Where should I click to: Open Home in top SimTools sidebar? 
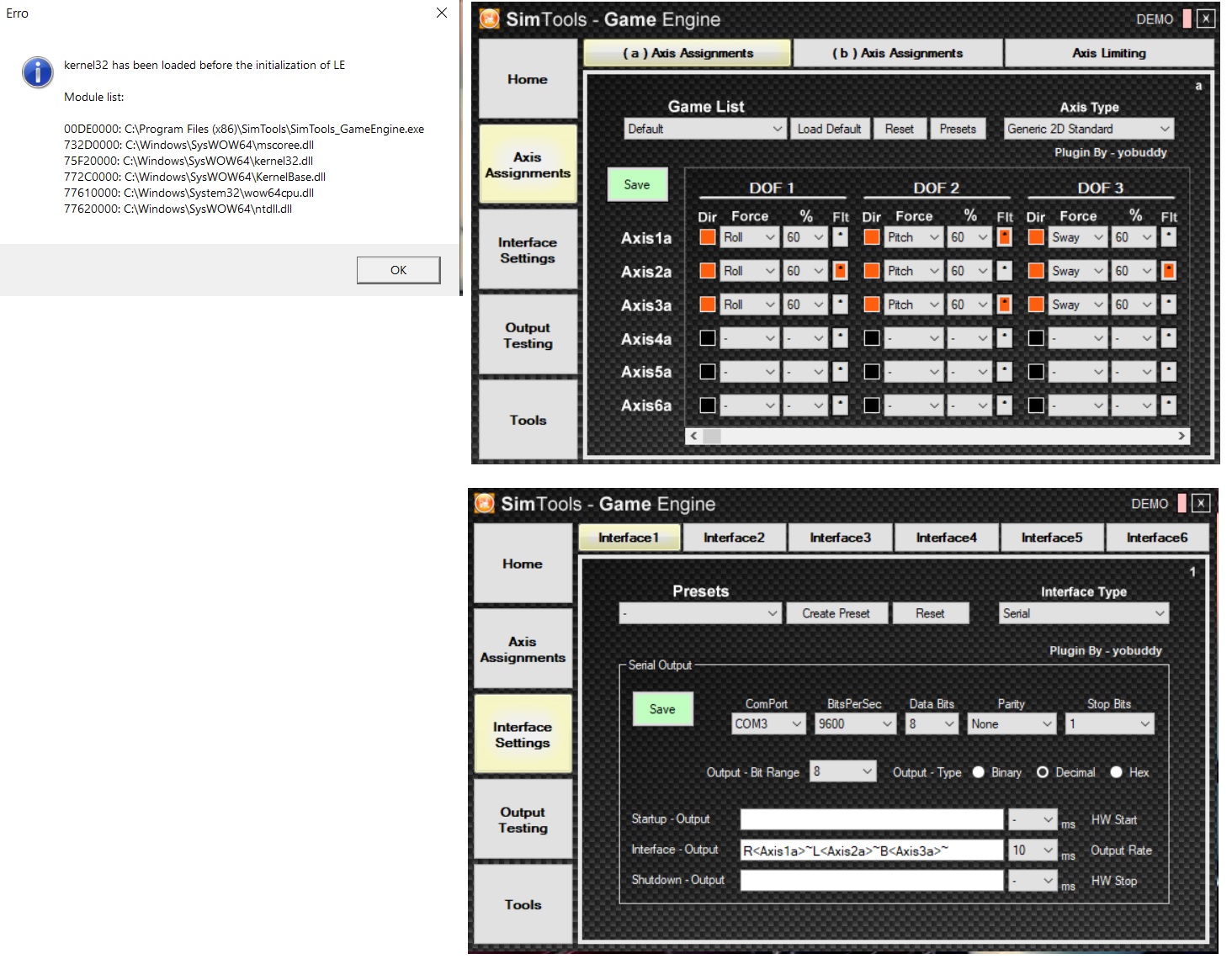coord(528,79)
